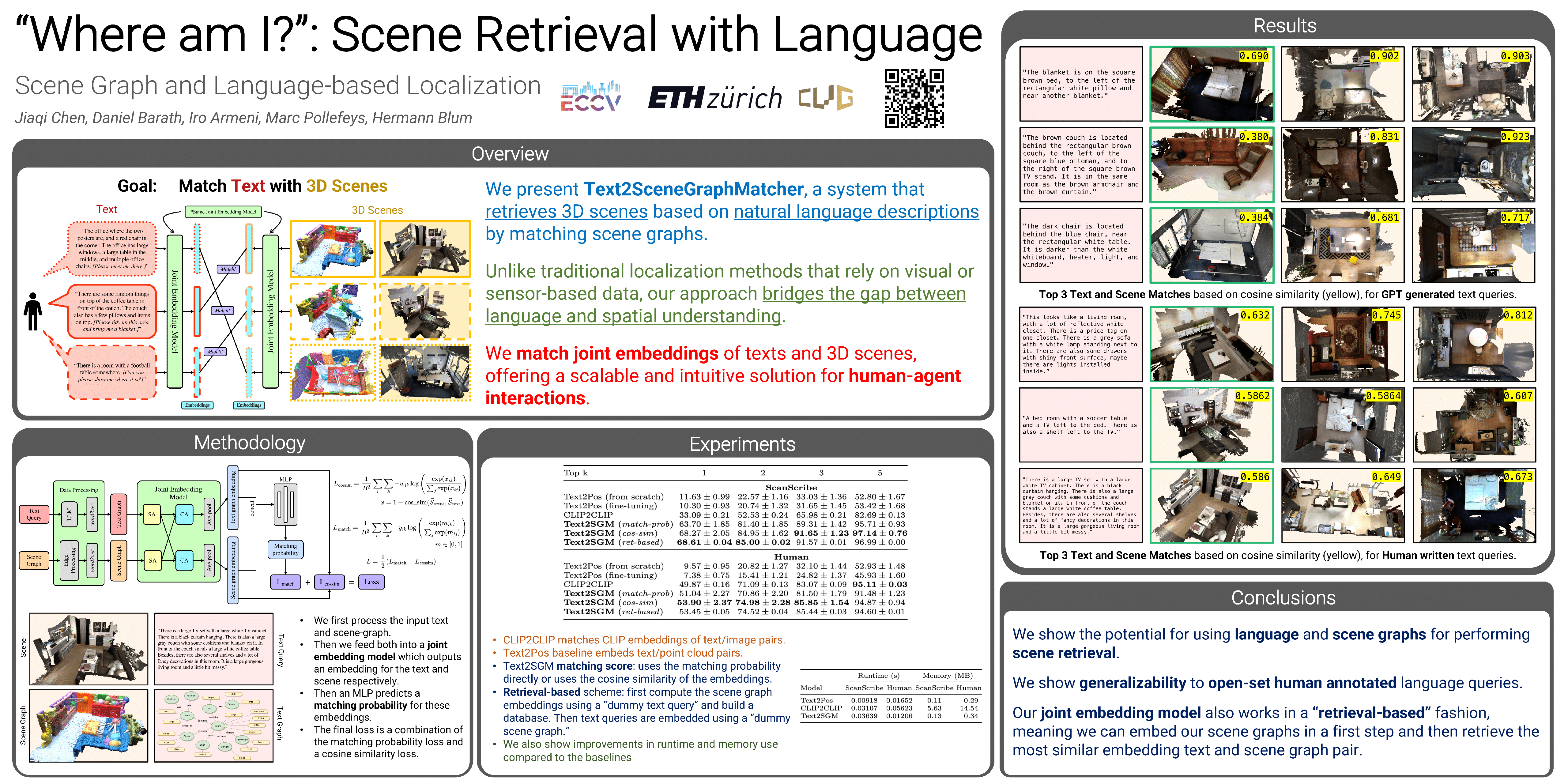Open the Results section header
The image size is (1568, 784).
tap(1284, 25)
